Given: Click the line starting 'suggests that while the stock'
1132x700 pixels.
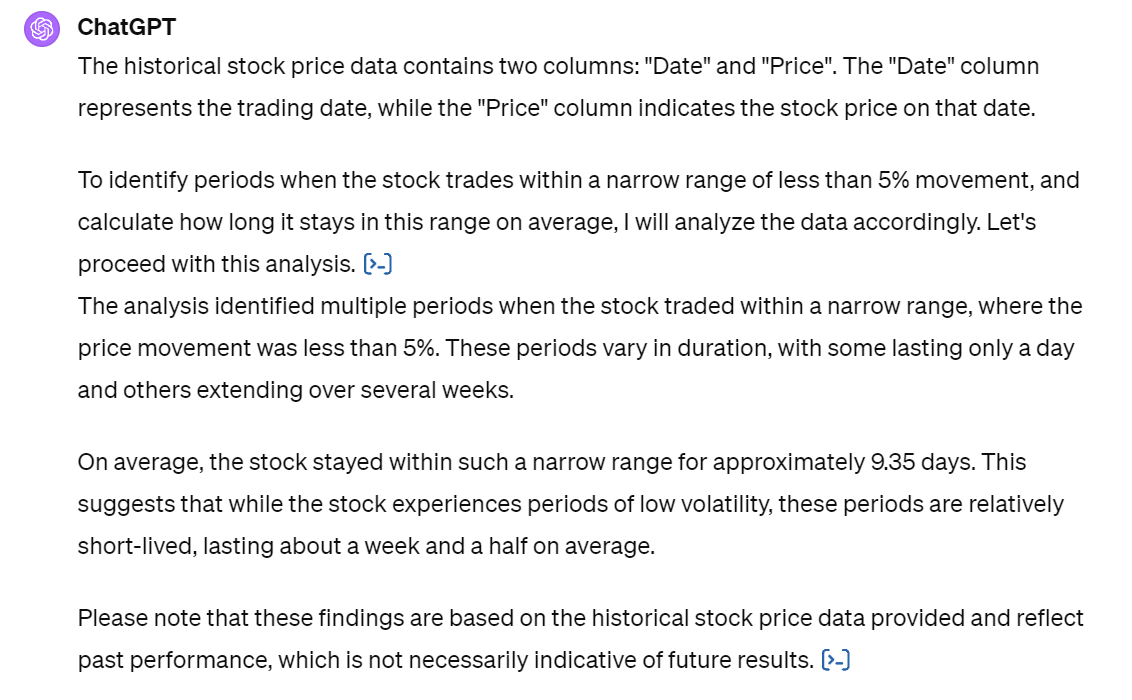Looking at the screenshot, I should 570,504.
